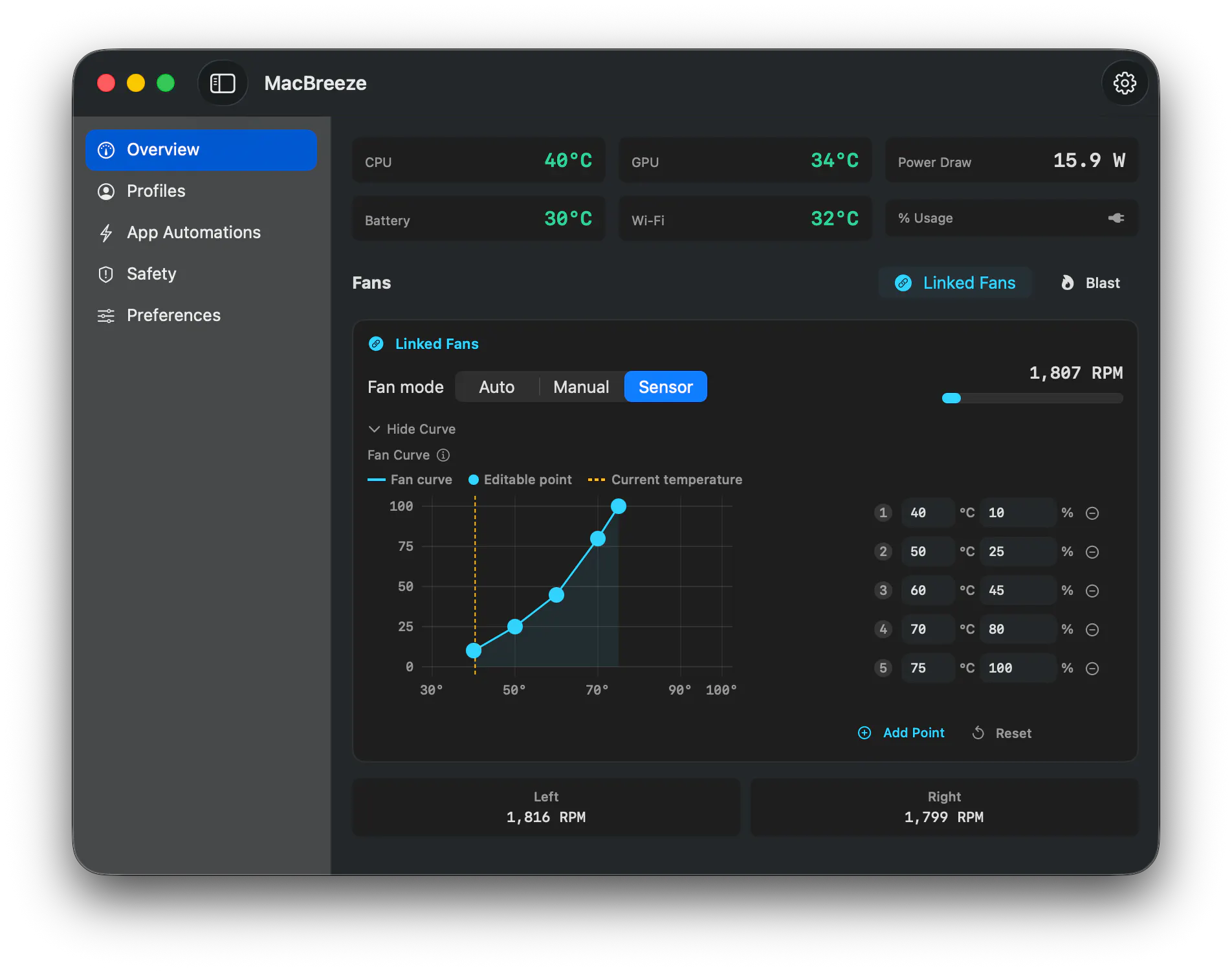Select the topmost curve point at 100%
The height and width of the screenshot is (971, 1232).
coord(619,506)
